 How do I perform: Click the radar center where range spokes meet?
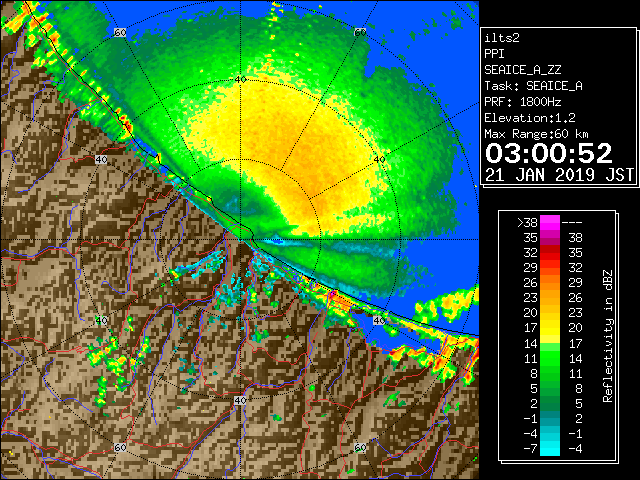point(241,240)
